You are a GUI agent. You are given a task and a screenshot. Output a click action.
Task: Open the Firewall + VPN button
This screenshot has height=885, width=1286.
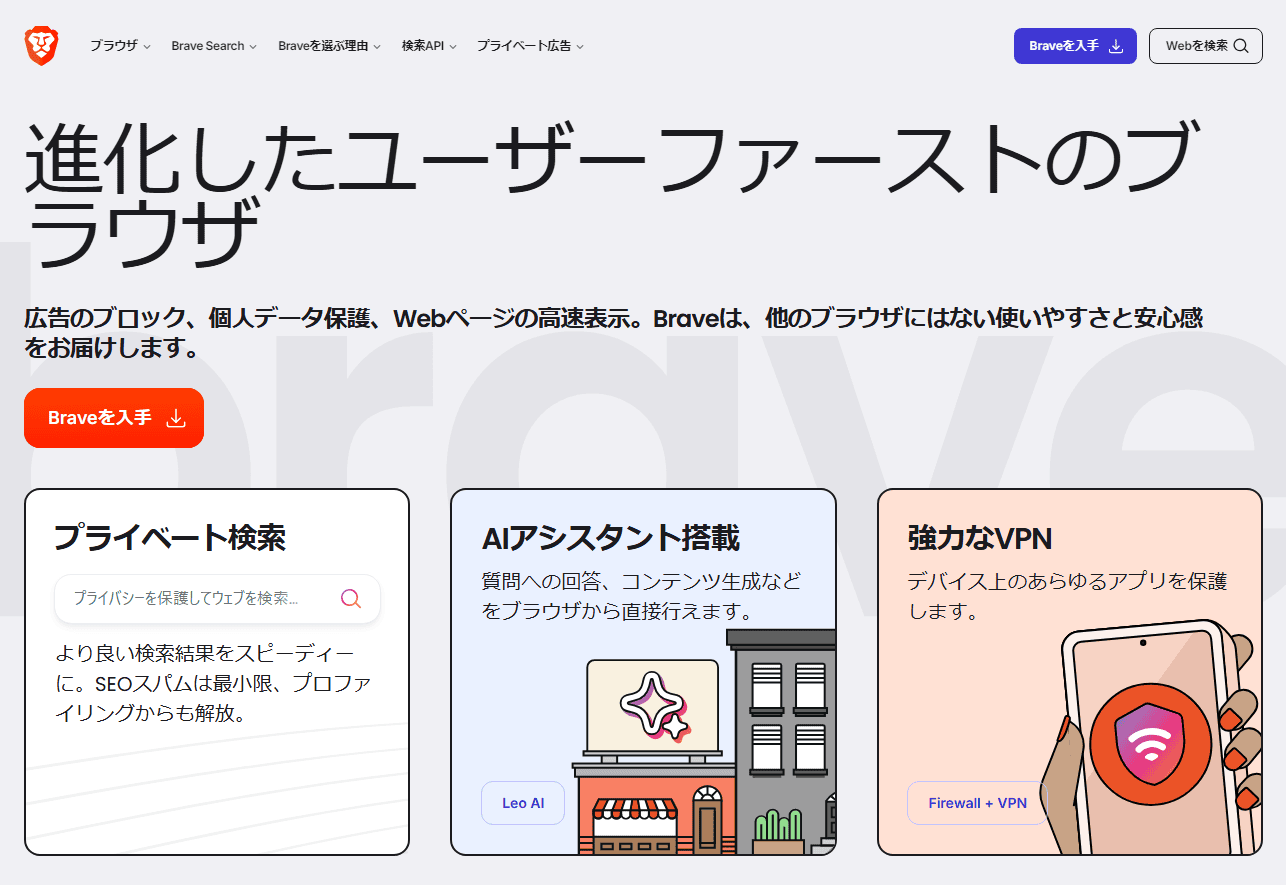coord(977,803)
